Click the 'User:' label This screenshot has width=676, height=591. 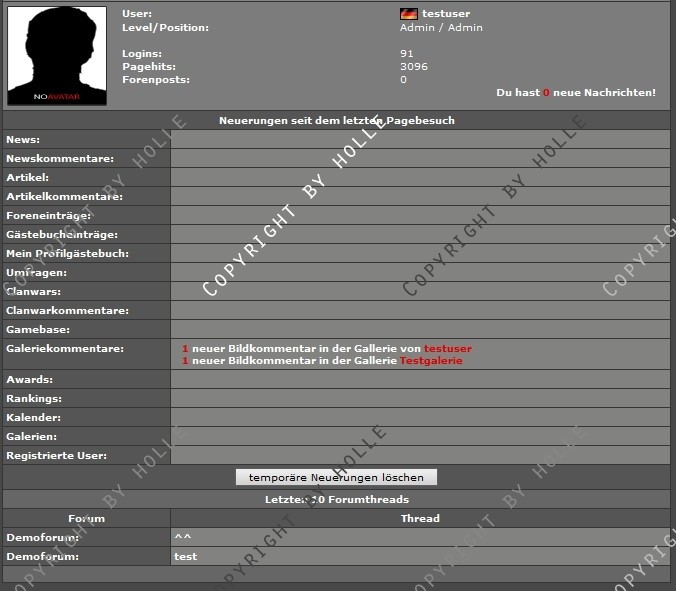pos(137,14)
